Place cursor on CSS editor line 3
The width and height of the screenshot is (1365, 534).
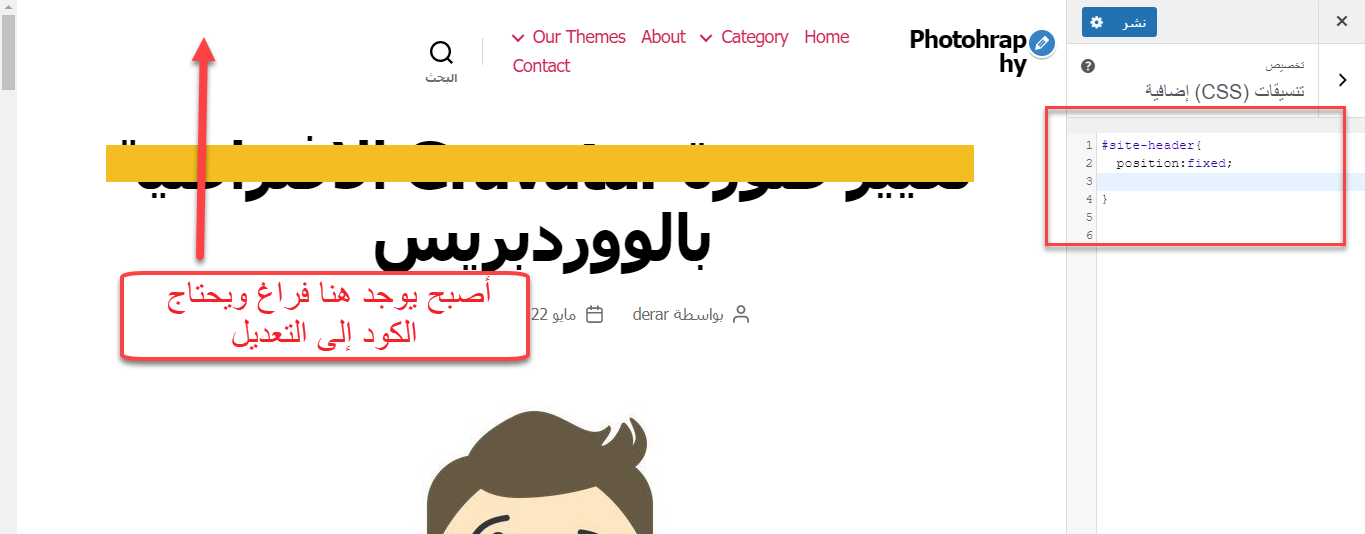pos(1231,181)
